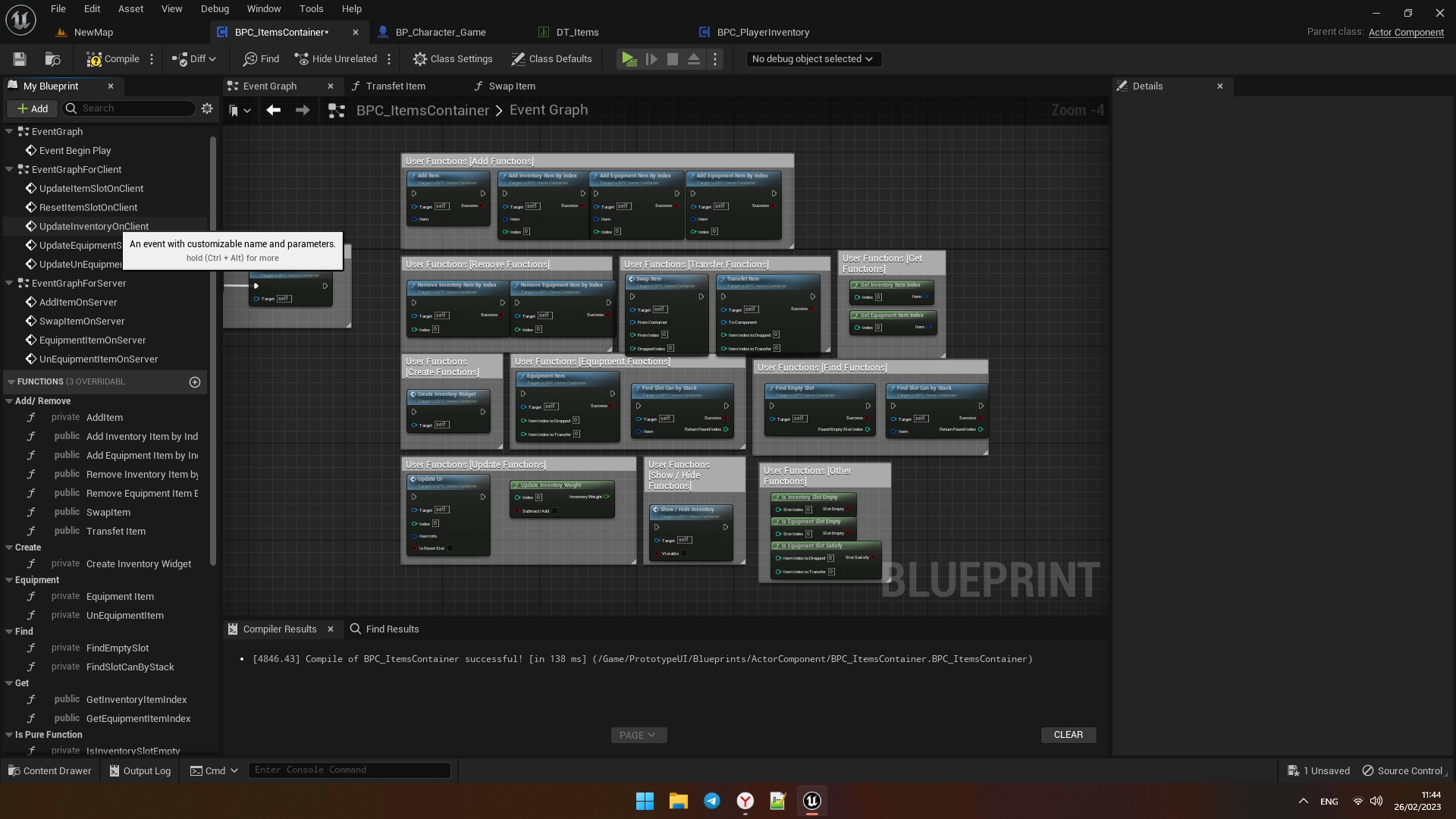Image resolution: width=1456 pixels, height=819 pixels.
Task: Open Source Control menu
Action: pyautogui.click(x=1404, y=770)
